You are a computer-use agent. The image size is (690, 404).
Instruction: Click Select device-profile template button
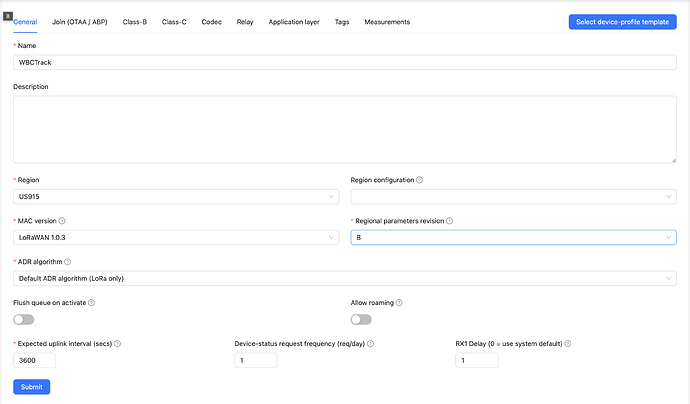click(x=622, y=21)
